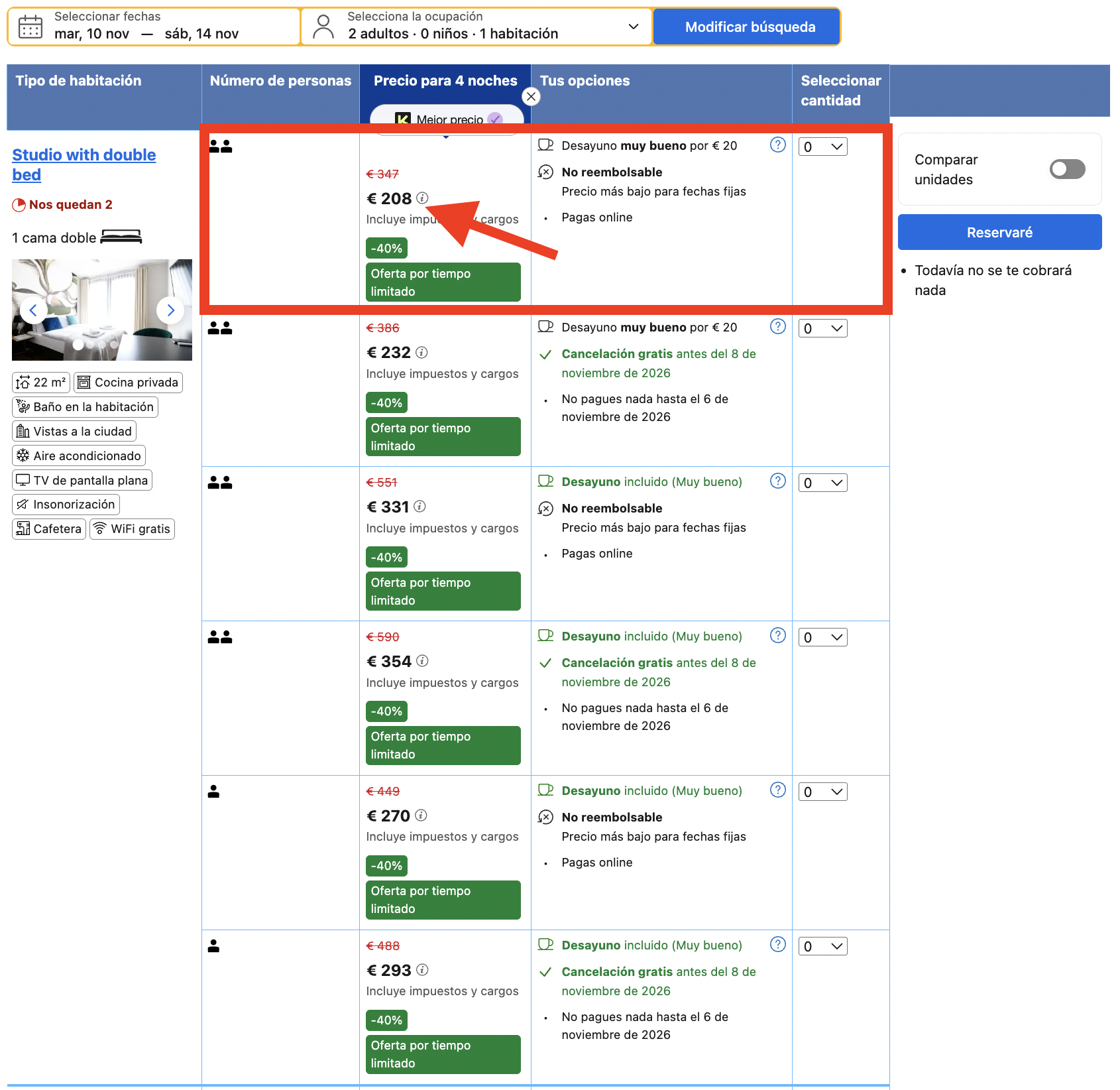
Task: Click the Seleccionar fechas field
Action: click(x=154, y=27)
